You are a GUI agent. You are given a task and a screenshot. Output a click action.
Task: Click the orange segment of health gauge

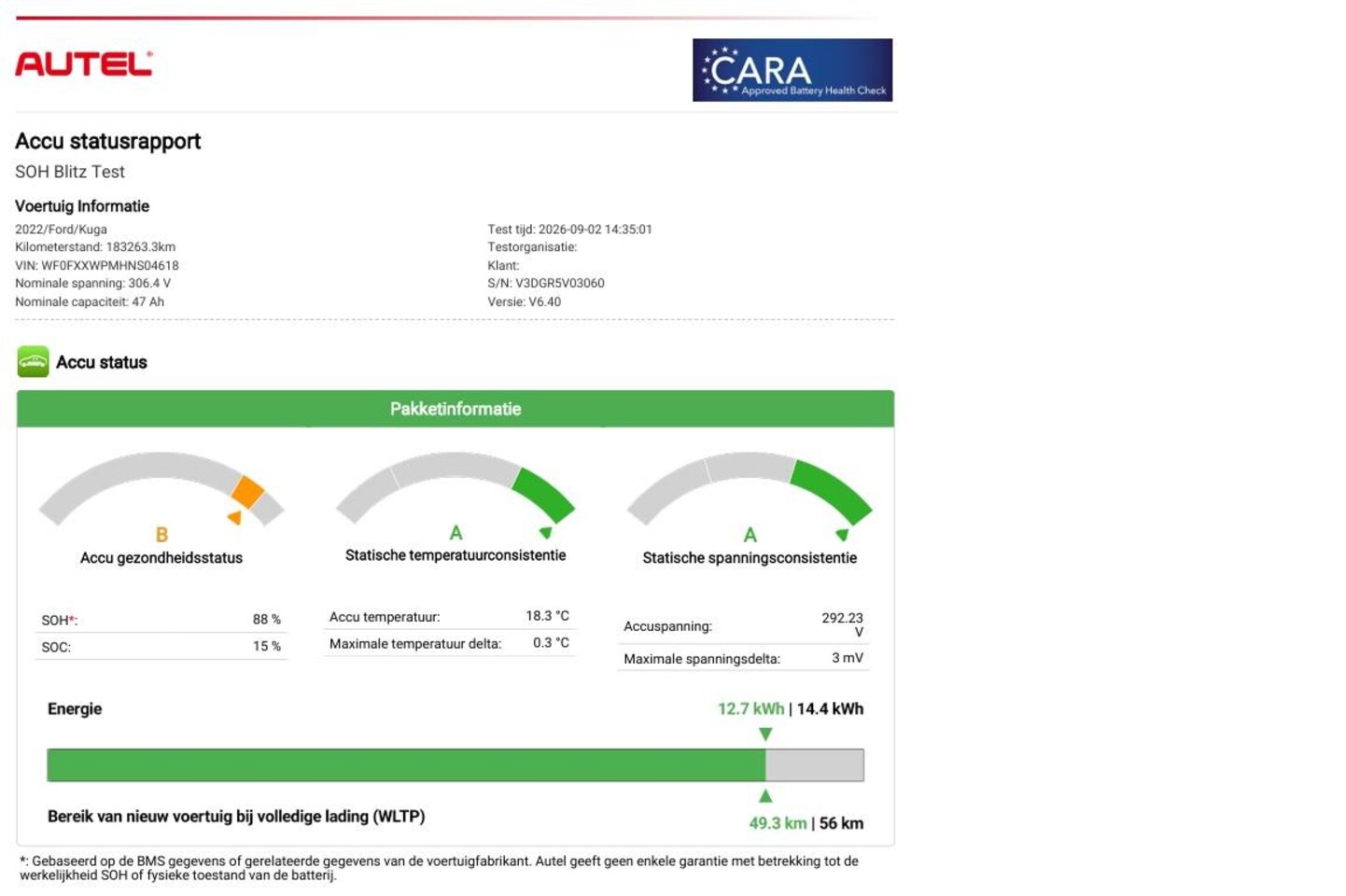(x=248, y=491)
